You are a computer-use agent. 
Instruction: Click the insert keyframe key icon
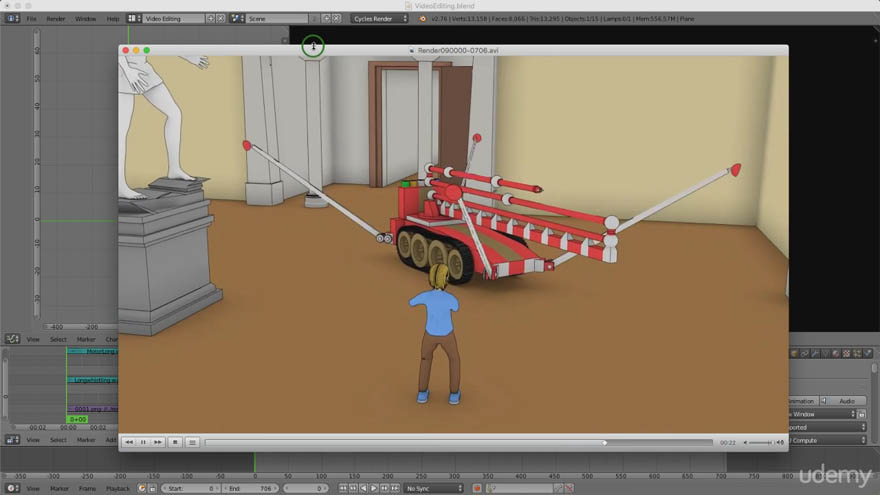tap(558, 488)
